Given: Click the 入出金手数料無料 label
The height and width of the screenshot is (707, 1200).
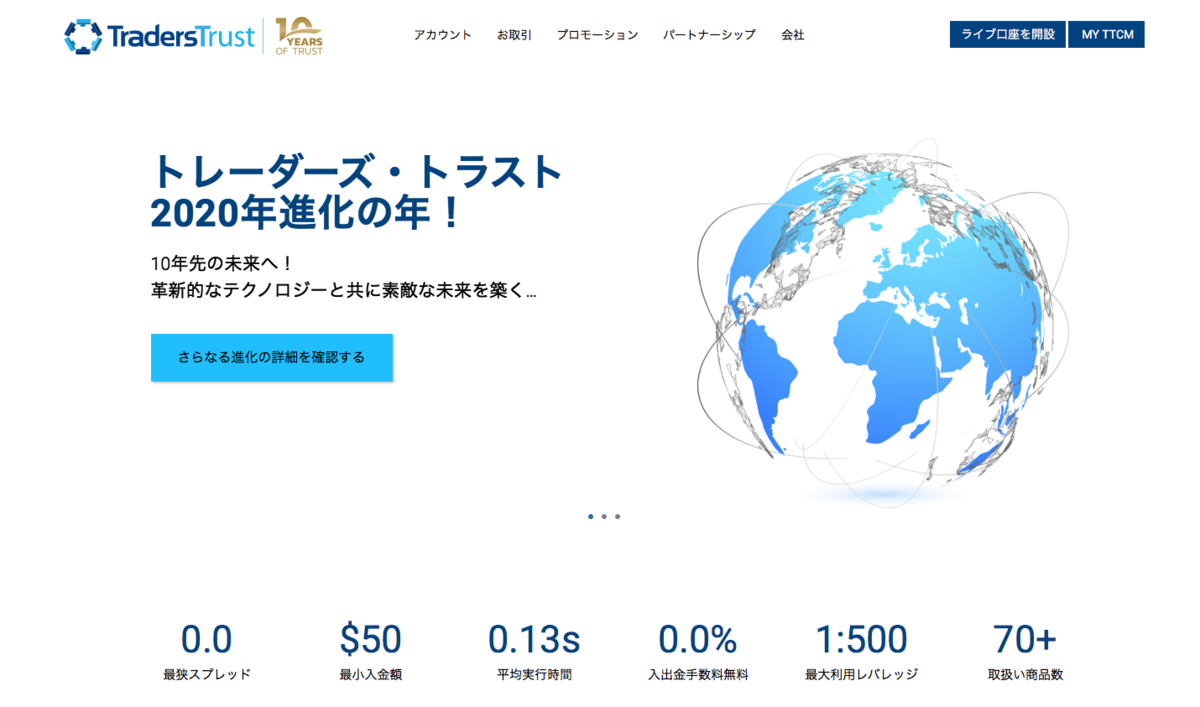Looking at the screenshot, I should click(697, 675).
